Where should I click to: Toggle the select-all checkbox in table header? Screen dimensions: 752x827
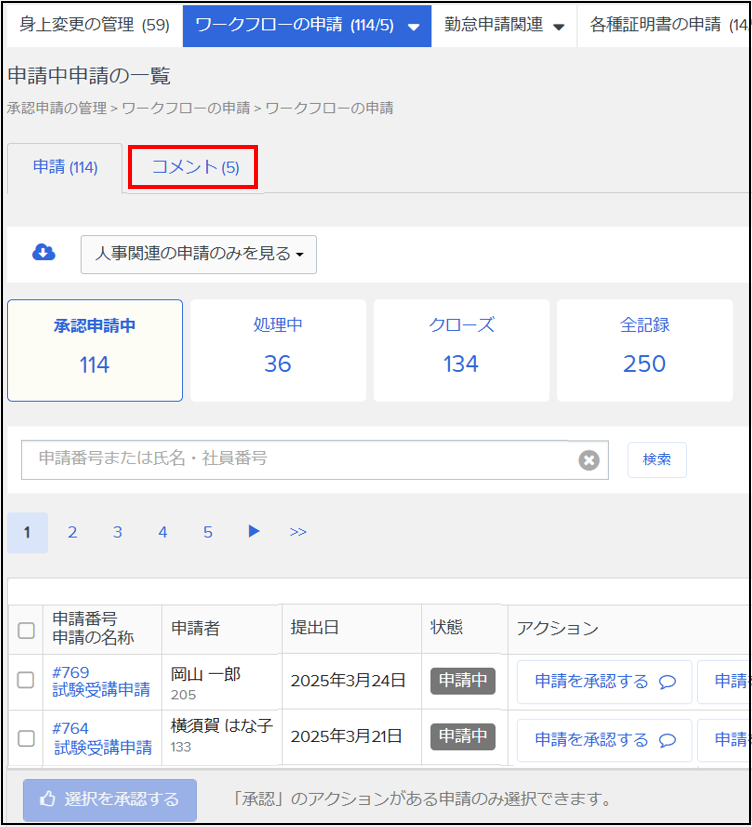27,630
